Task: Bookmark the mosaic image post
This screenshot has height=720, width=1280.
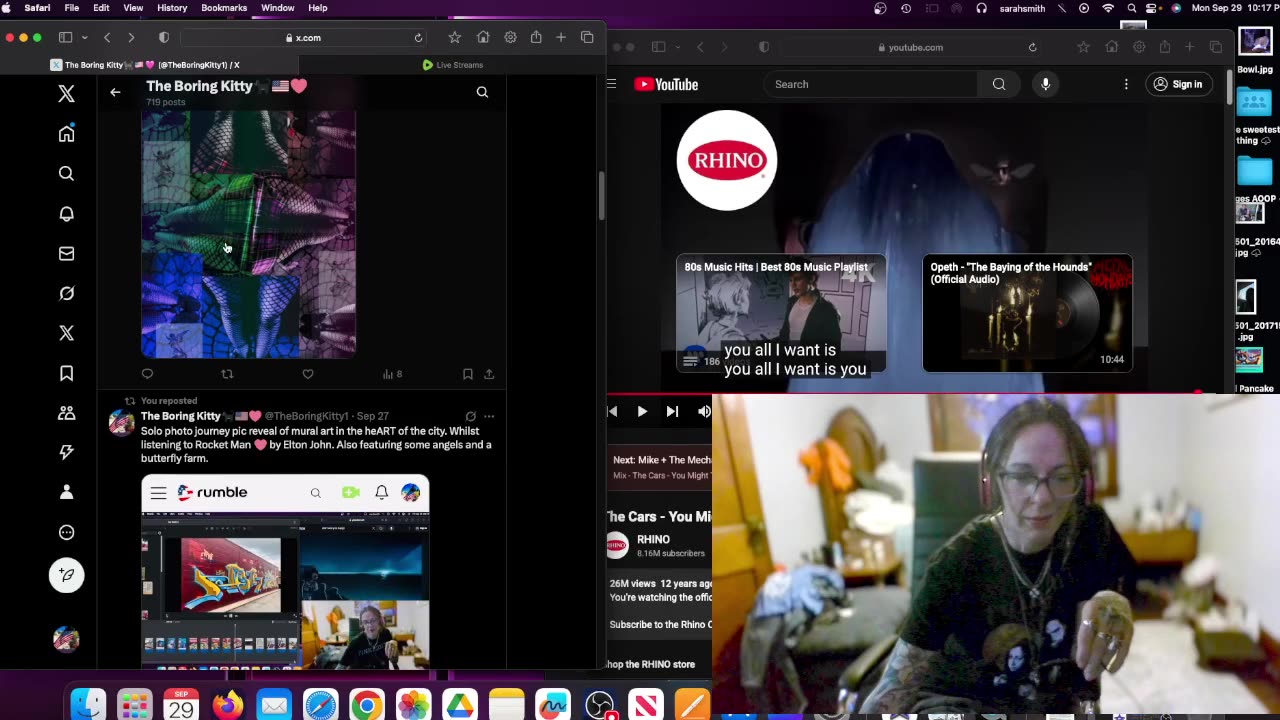Action: (x=467, y=374)
